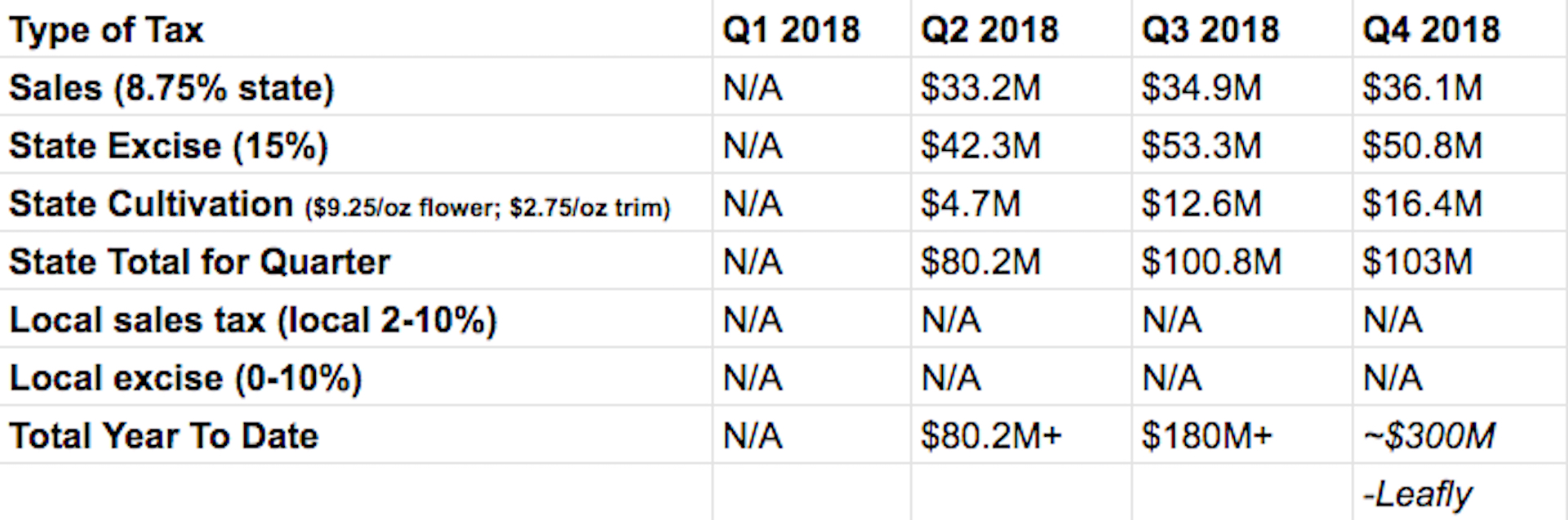Click the '-Leafly' attribution cell

(x=1417, y=494)
